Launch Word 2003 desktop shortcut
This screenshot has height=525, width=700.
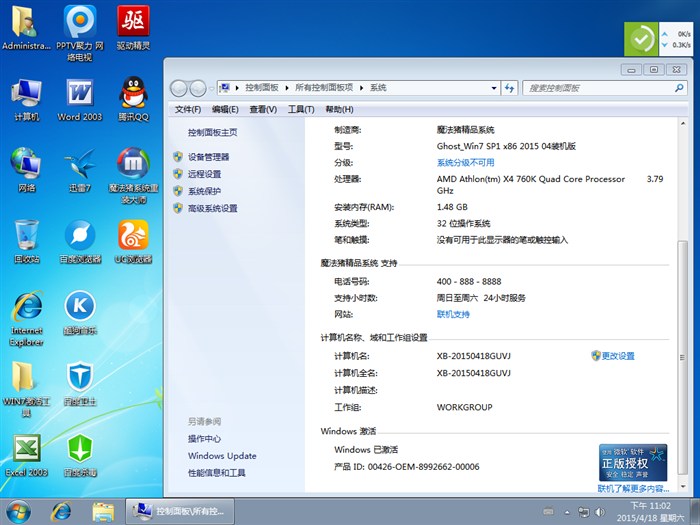80,99
